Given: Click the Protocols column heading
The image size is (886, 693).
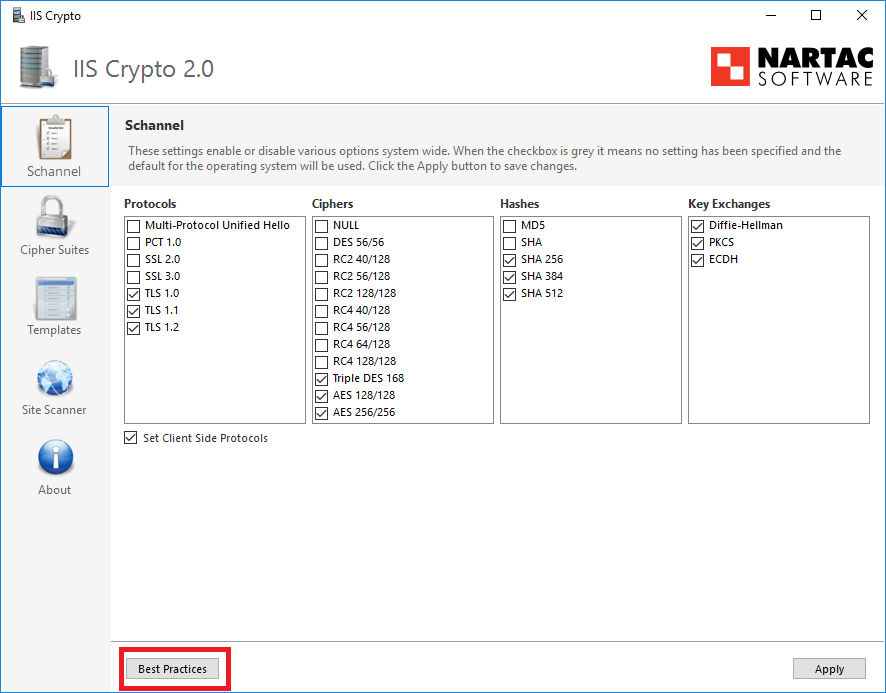Looking at the screenshot, I should 150,203.
